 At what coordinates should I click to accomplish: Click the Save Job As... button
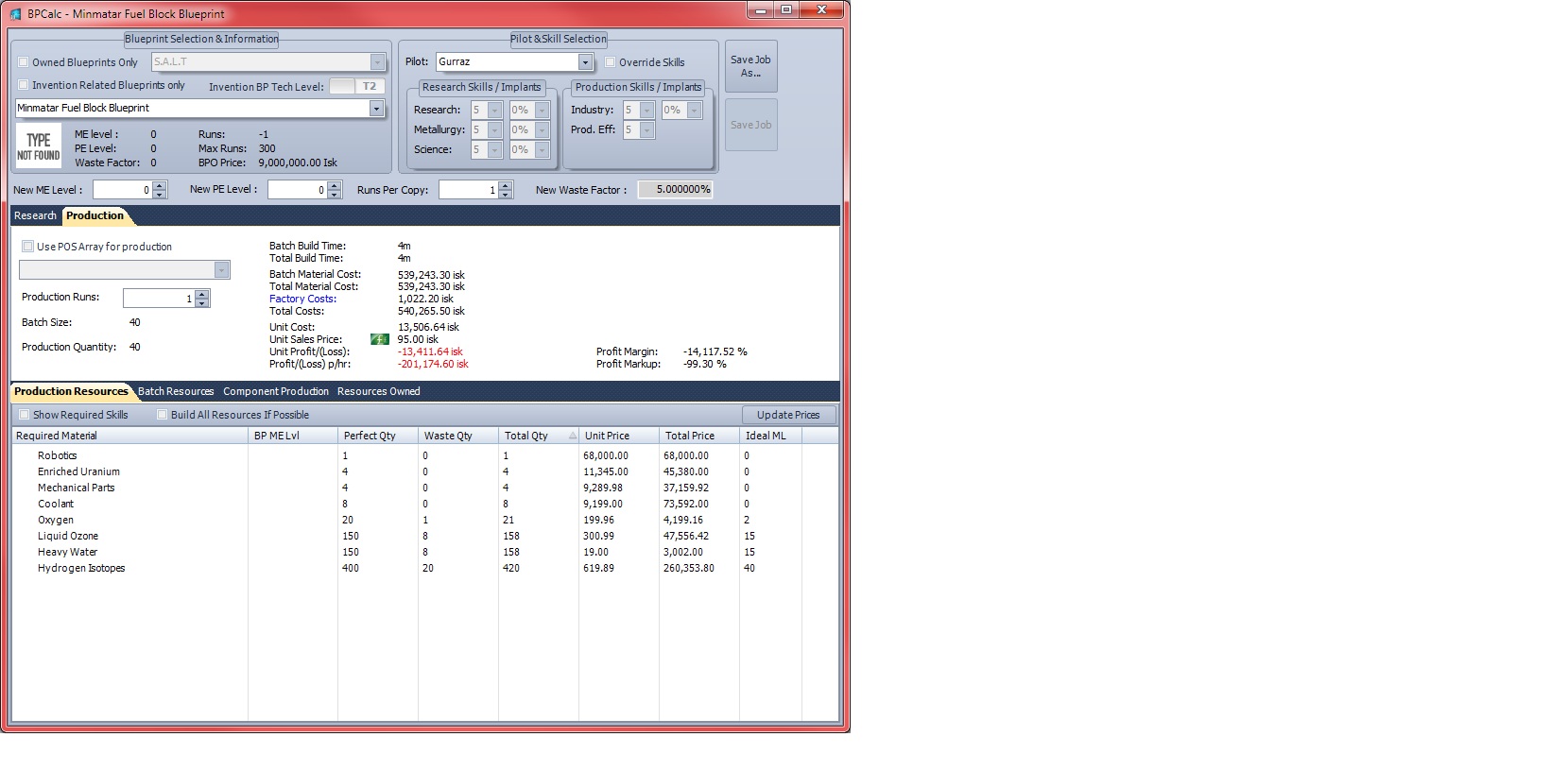[x=750, y=66]
